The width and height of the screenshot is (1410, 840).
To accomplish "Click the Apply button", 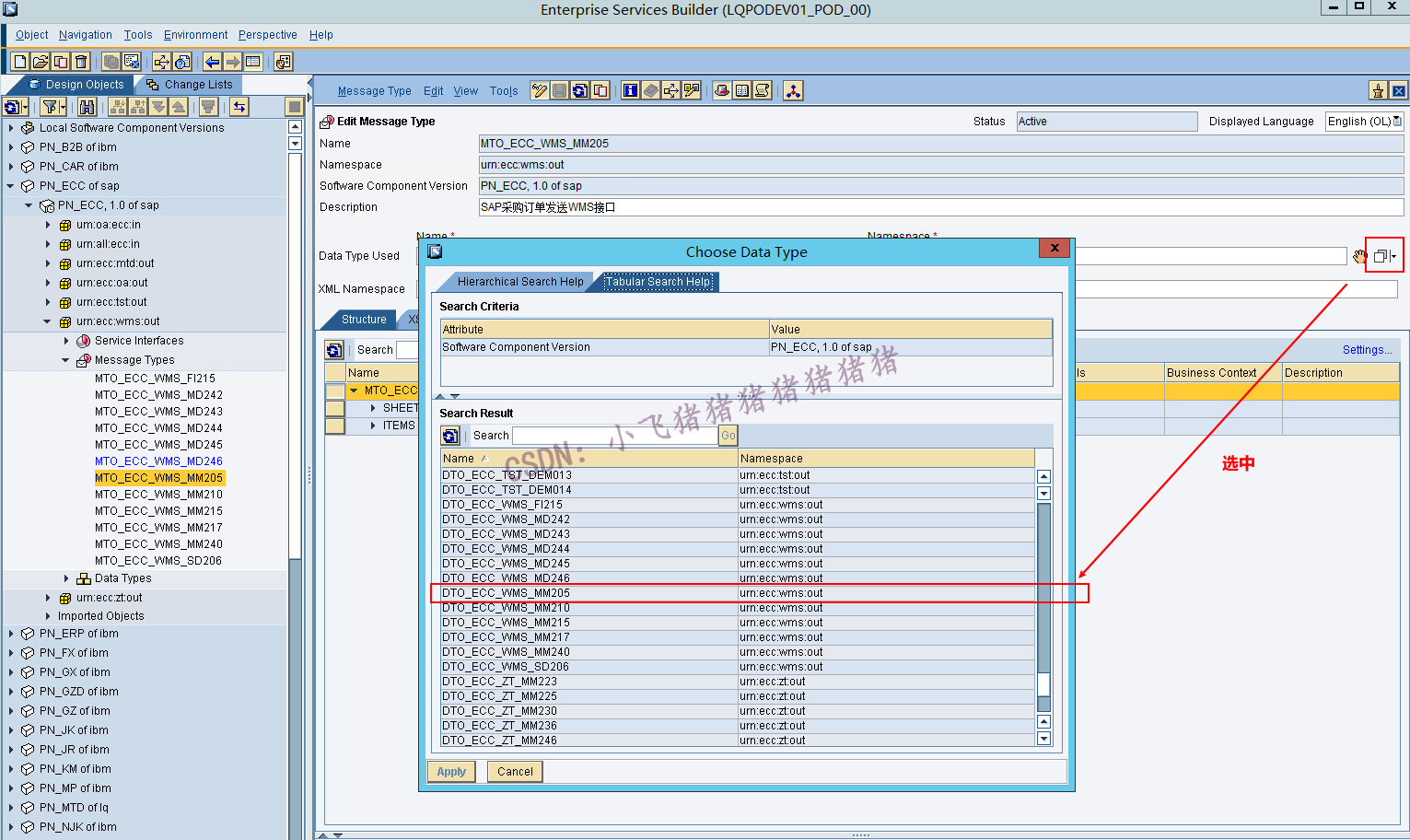I will pyautogui.click(x=451, y=772).
